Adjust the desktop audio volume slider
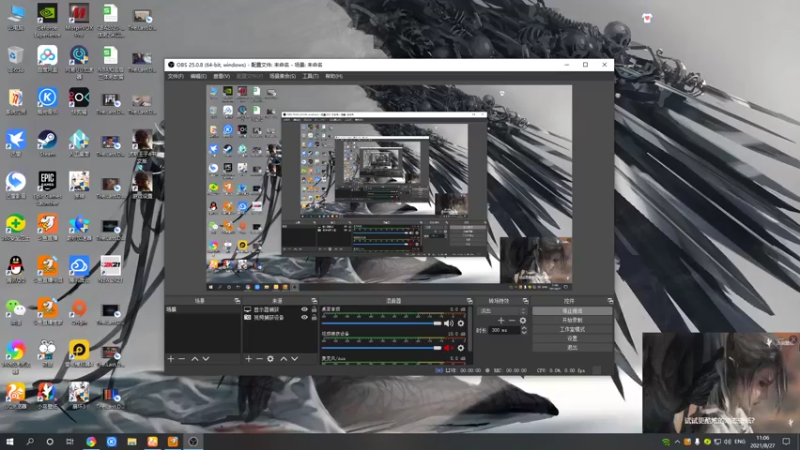 pos(382,323)
